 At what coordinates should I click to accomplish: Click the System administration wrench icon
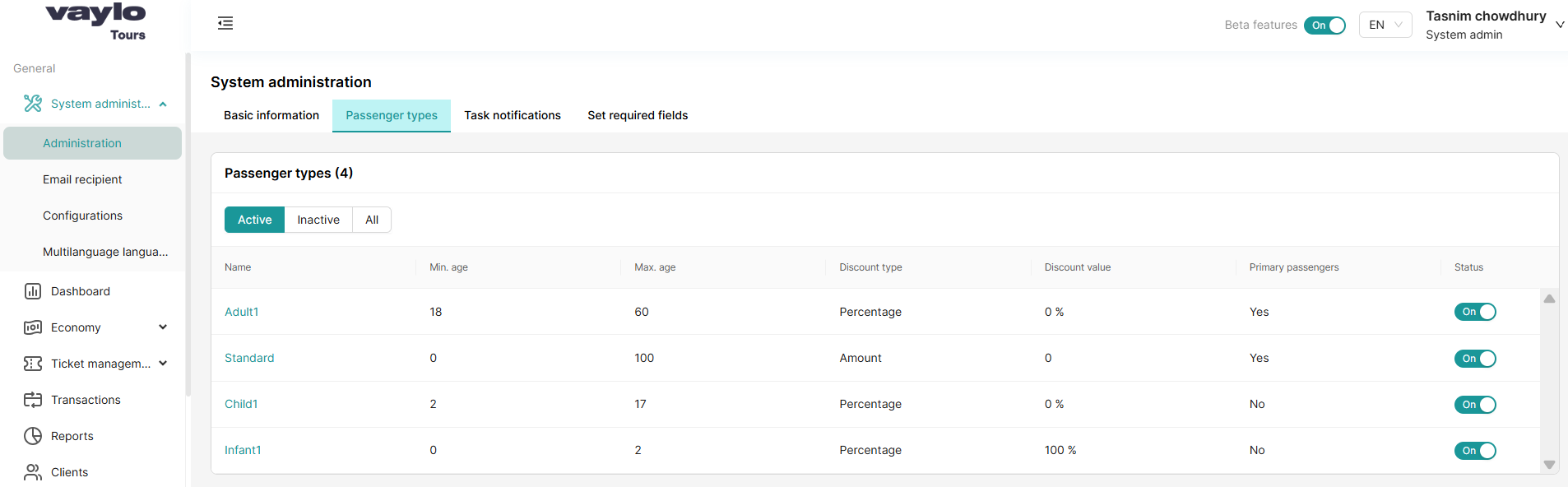[x=33, y=104]
